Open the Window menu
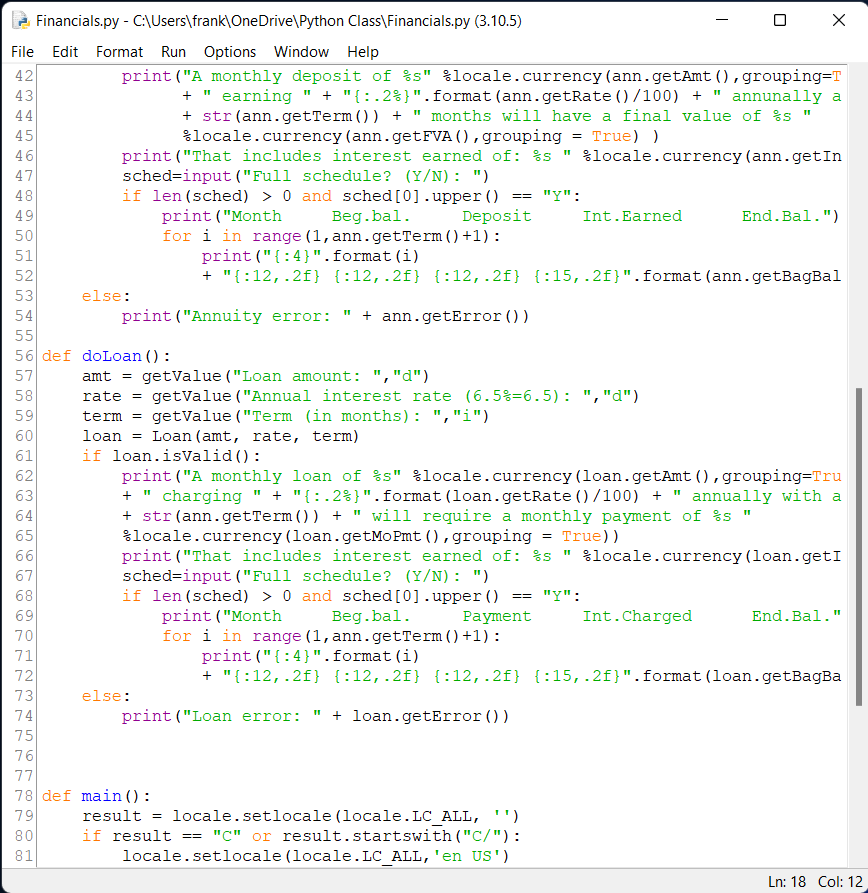Image resolution: width=868 pixels, height=893 pixels. click(301, 52)
